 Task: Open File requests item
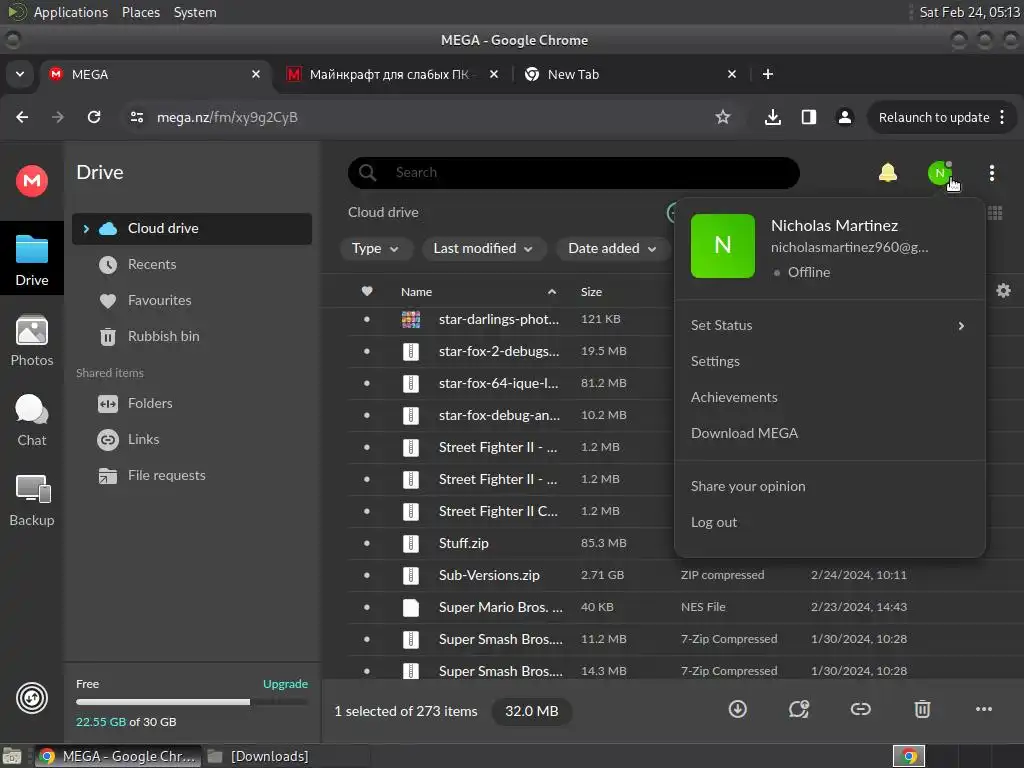pyautogui.click(x=167, y=475)
